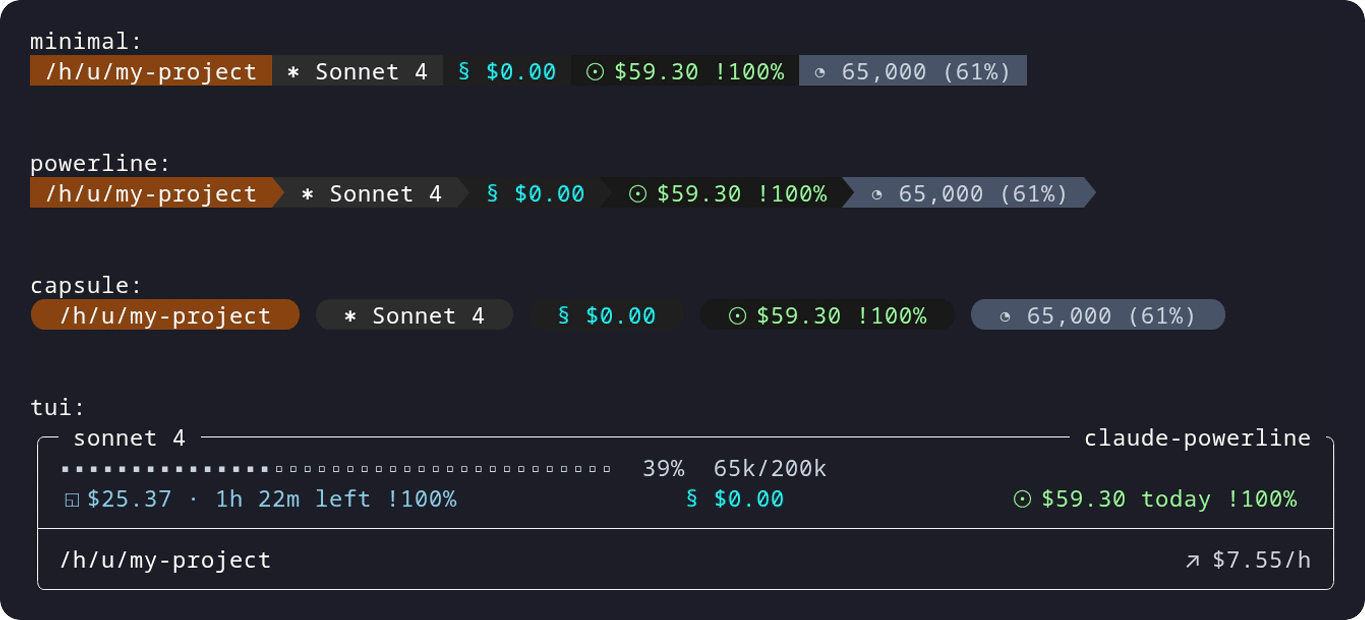Click the context usage progress bar in tui
1365x620 pixels.
336,469
